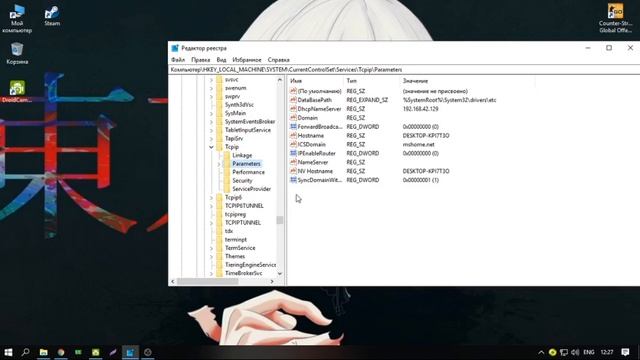Open the Favorites (Избранное) menu
The width and height of the screenshot is (640, 360).
click(x=247, y=60)
